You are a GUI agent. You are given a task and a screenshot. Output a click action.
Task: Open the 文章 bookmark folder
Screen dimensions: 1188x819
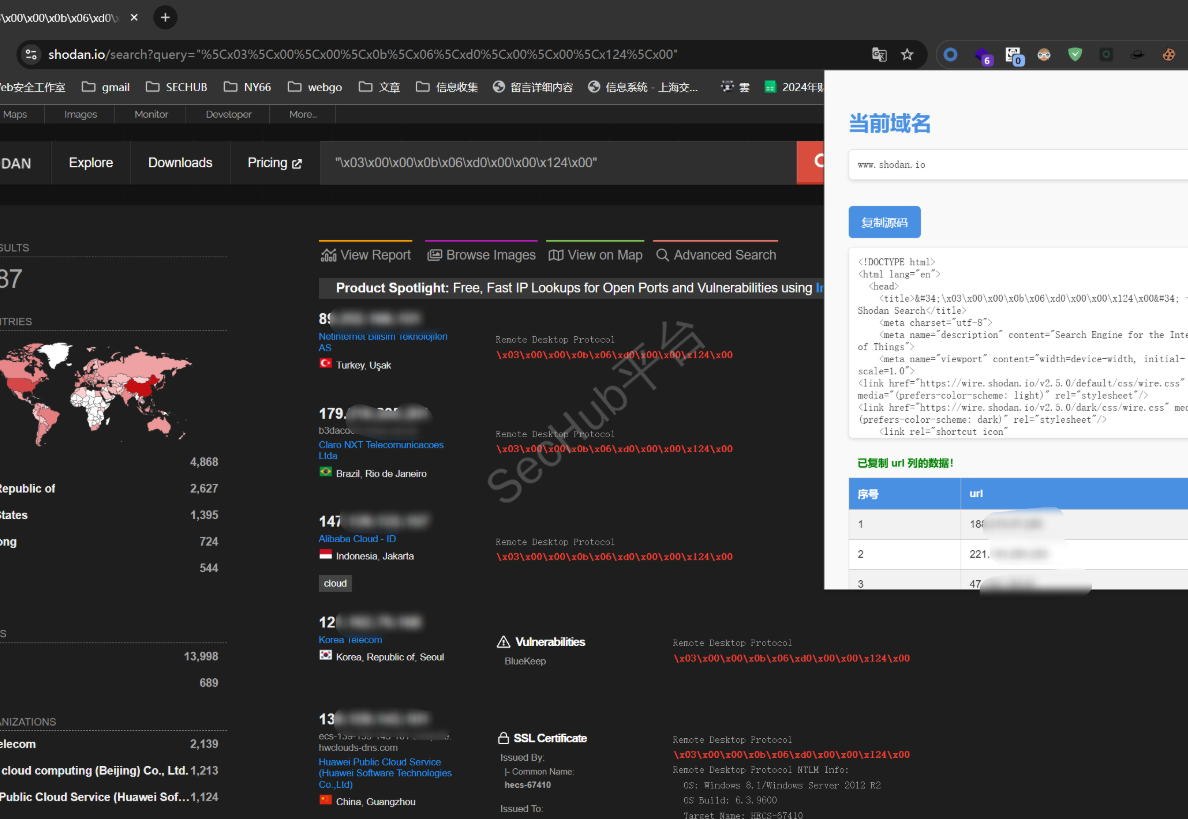coord(380,87)
